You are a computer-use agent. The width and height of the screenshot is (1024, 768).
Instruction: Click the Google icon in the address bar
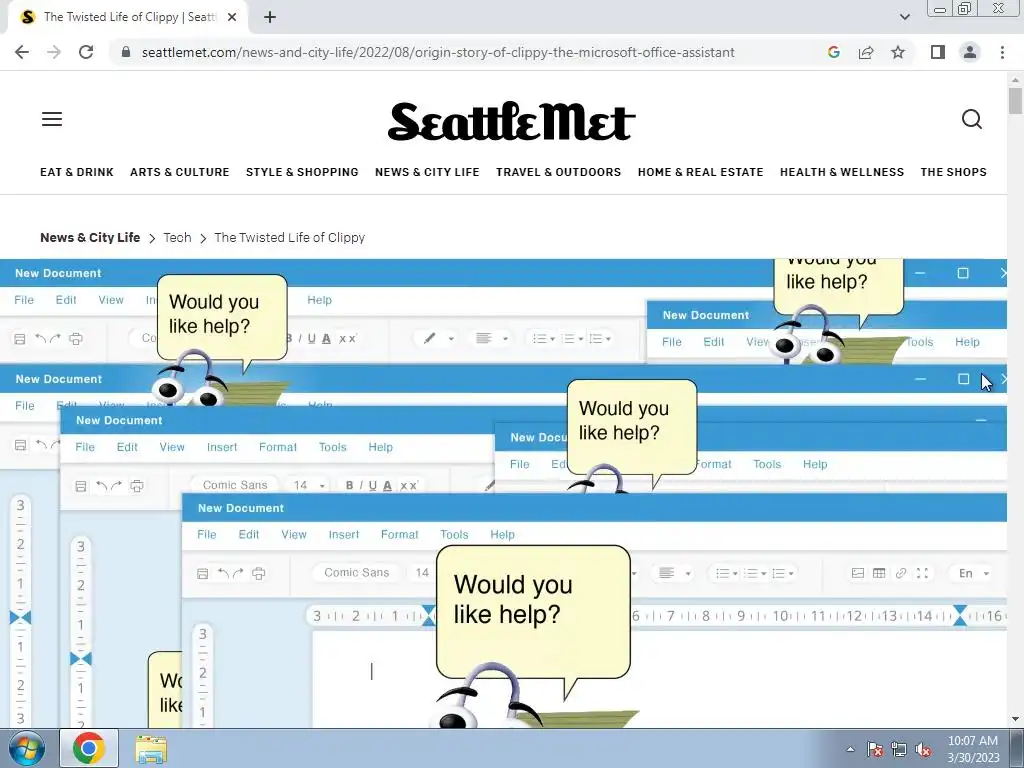point(833,52)
